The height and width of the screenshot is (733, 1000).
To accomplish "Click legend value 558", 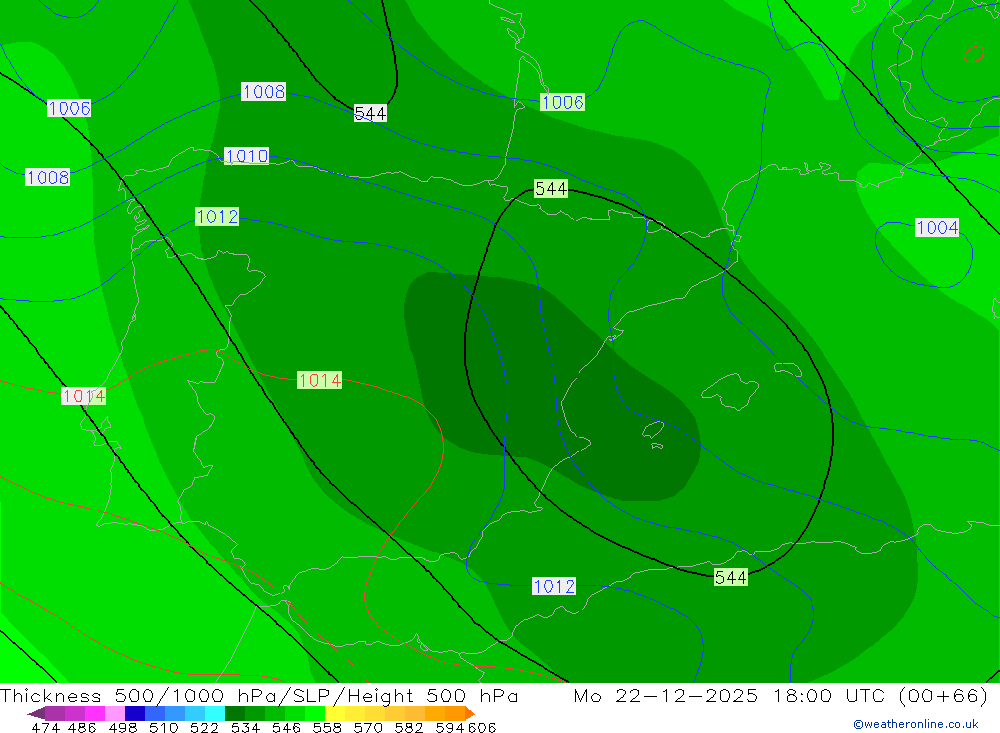I will coord(327,727).
